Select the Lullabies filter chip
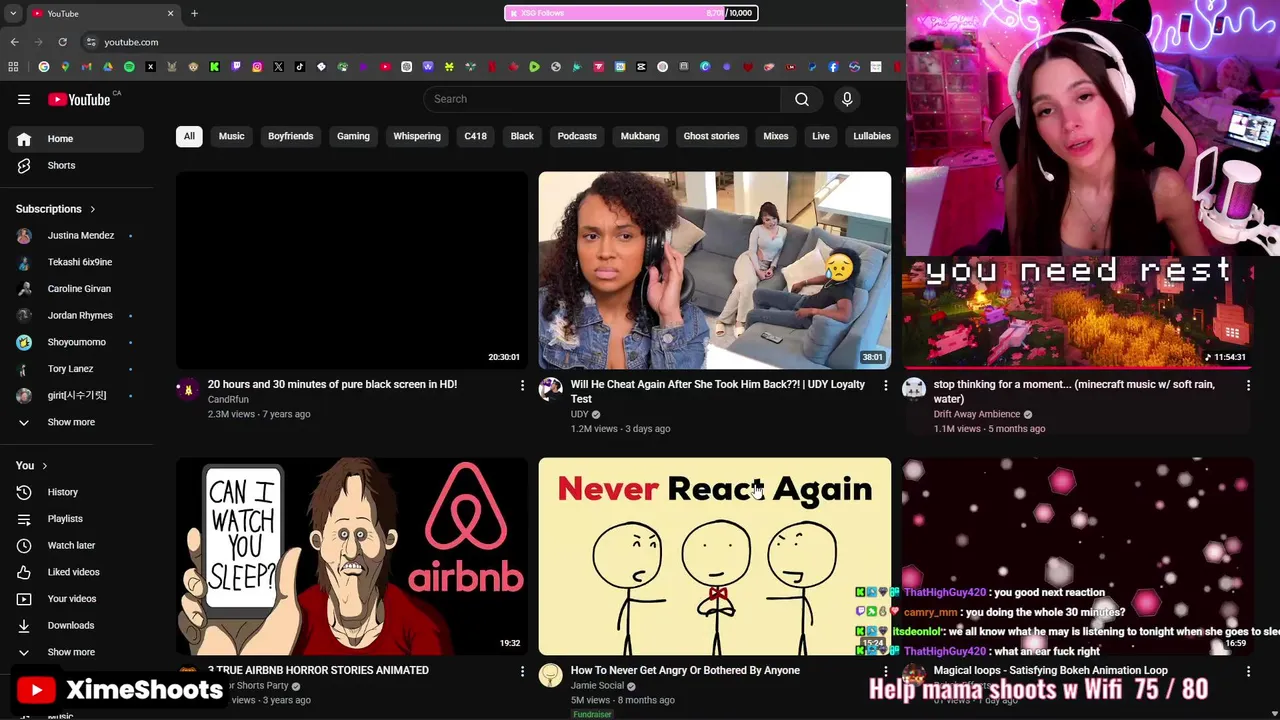This screenshot has height=720, width=1280. click(872, 136)
